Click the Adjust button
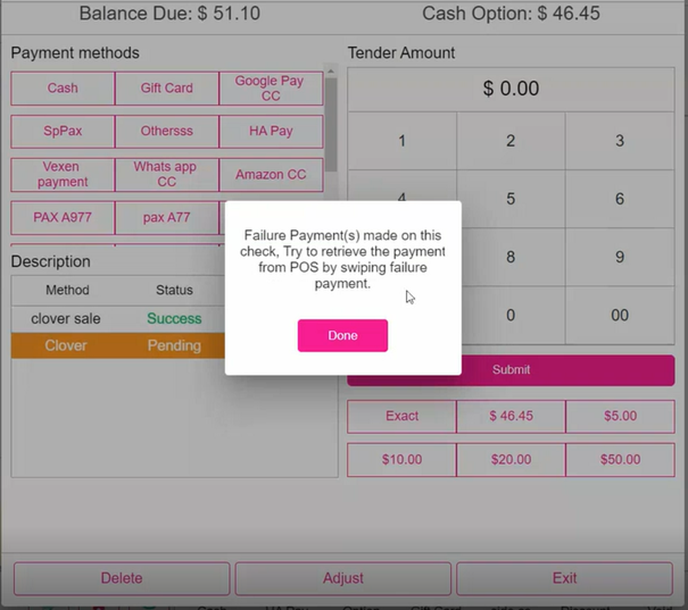 click(x=343, y=578)
